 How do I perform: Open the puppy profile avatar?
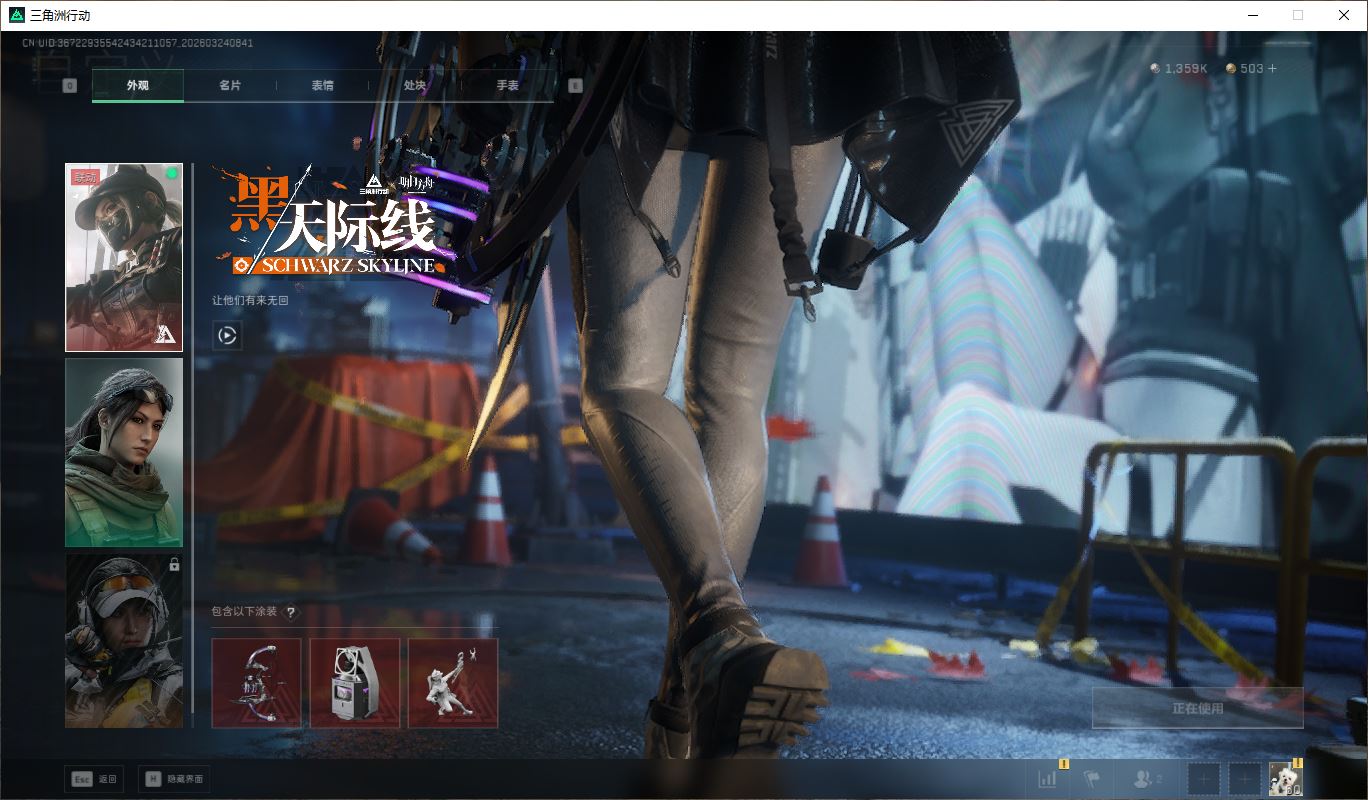point(1285,778)
